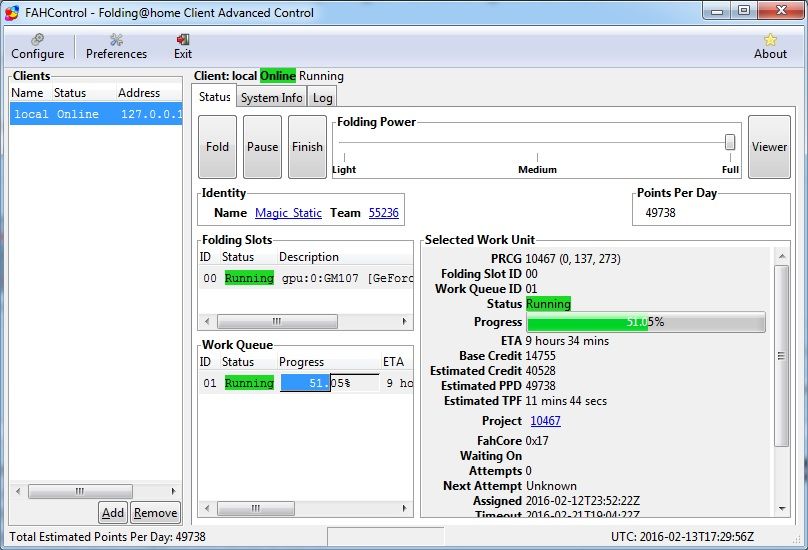Open Project 10467 link
808x550 pixels.
click(545, 421)
